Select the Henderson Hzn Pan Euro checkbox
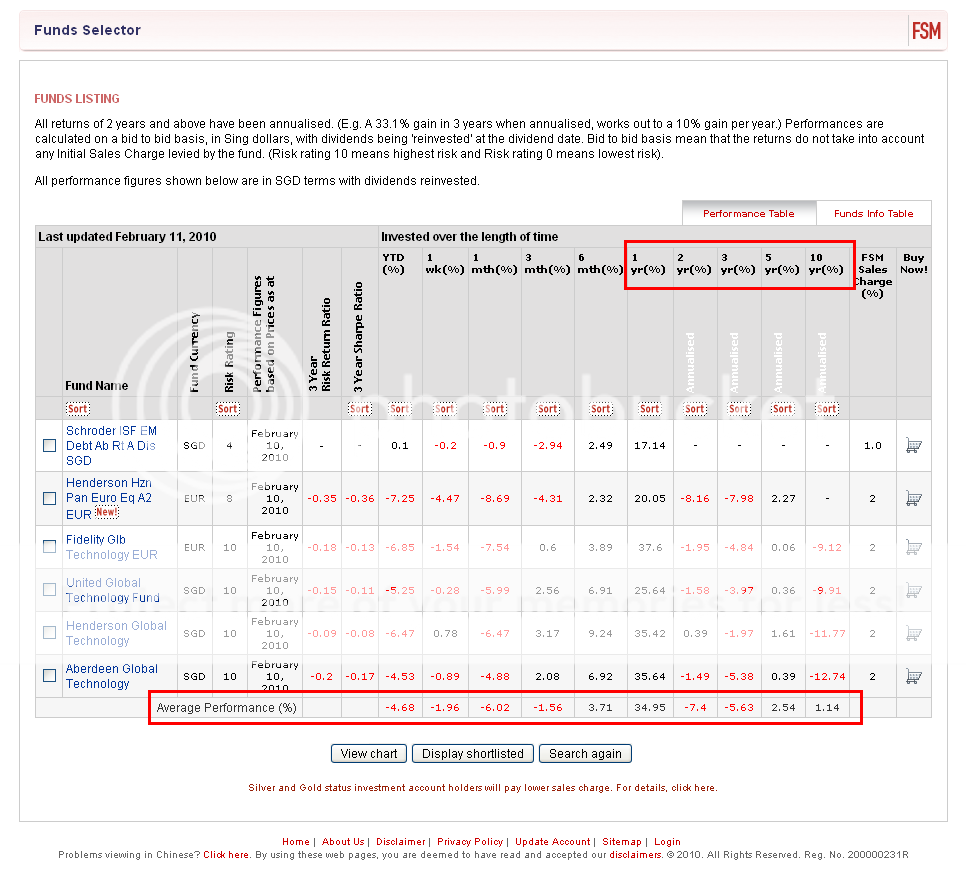The image size is (966, 883). 49,498
